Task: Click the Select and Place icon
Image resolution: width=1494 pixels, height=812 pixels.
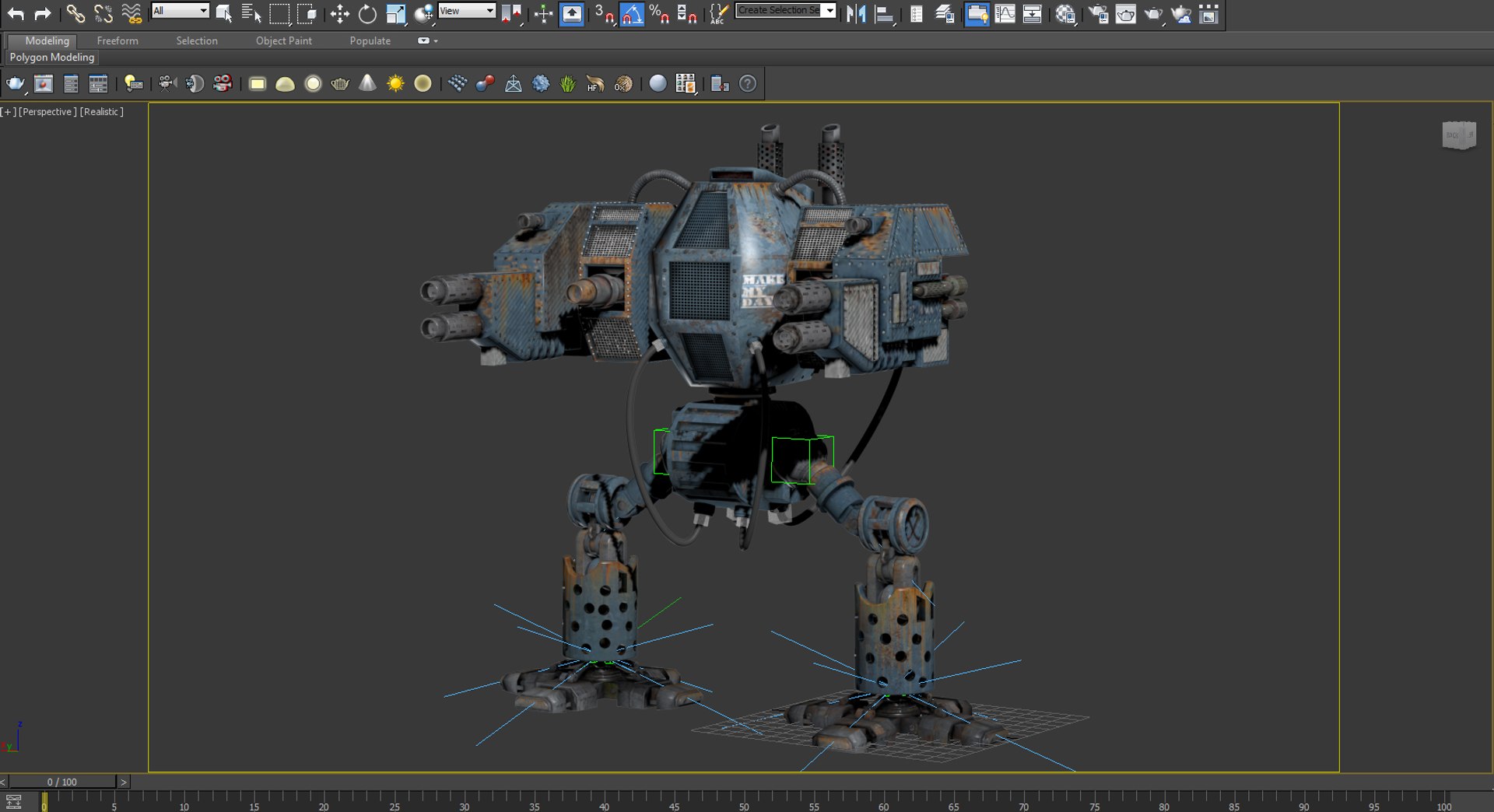Action: point(424,13)
